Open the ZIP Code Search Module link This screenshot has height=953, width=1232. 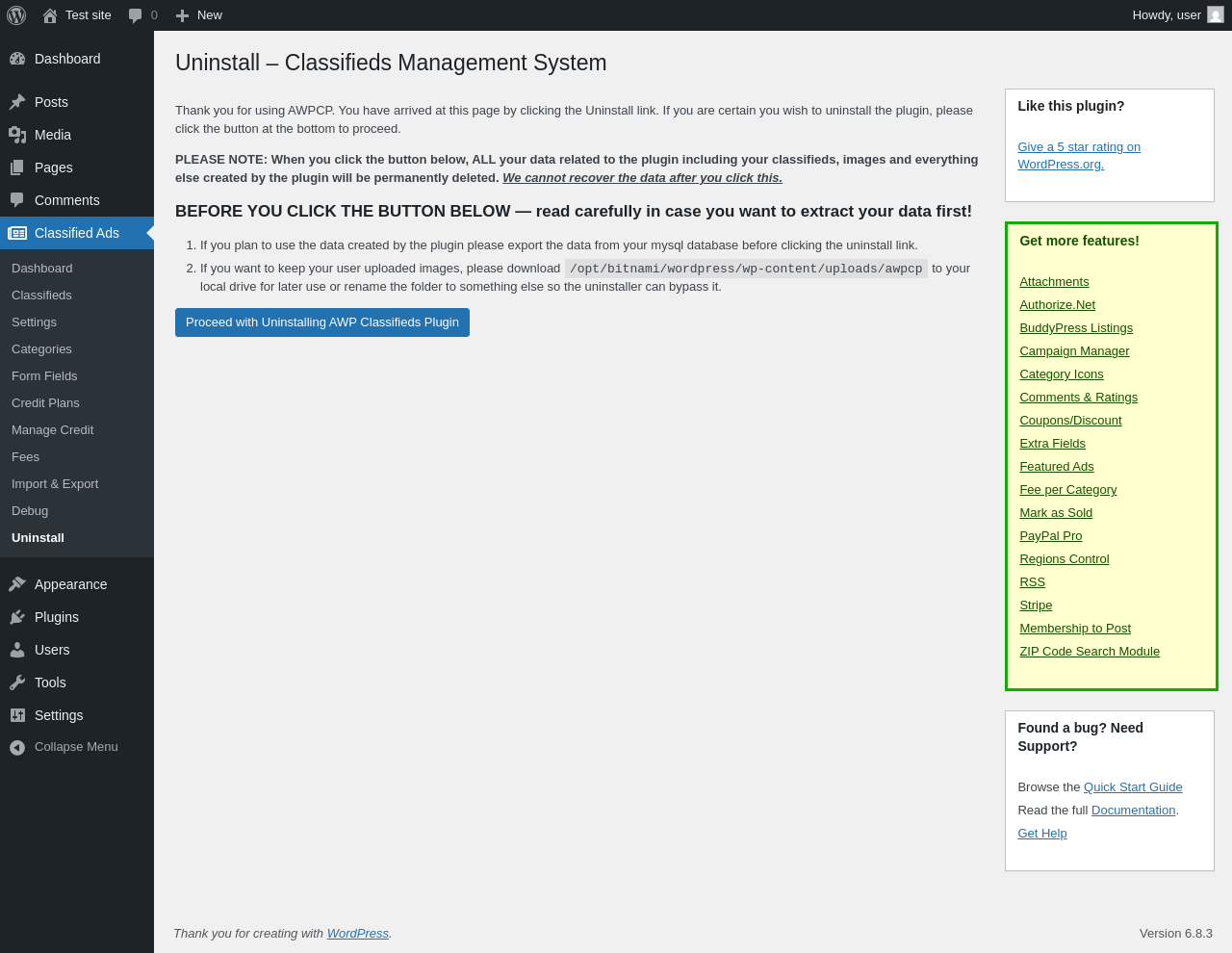1090,652
